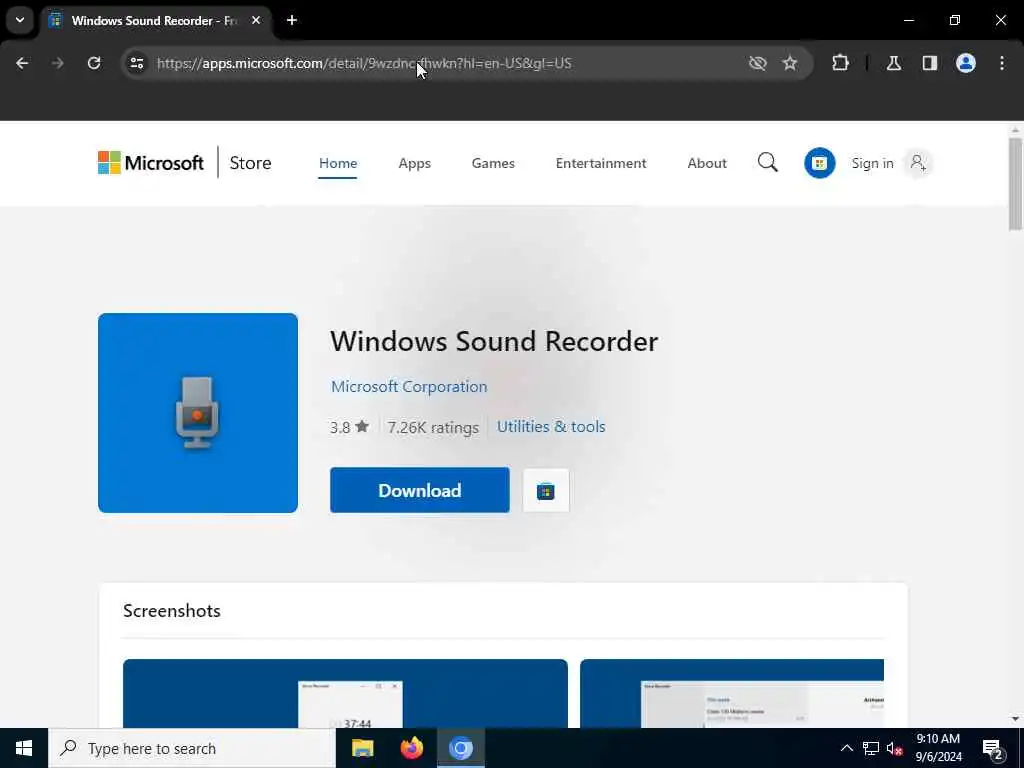Open a new browser tab
The image size is (1024, 768).
pos(292,20)
